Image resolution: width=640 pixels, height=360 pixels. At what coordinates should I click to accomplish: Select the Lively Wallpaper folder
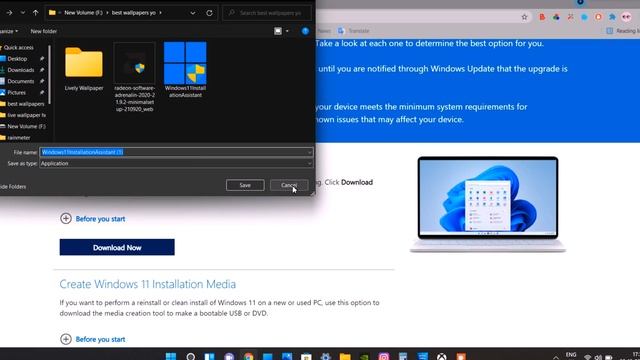84,69
